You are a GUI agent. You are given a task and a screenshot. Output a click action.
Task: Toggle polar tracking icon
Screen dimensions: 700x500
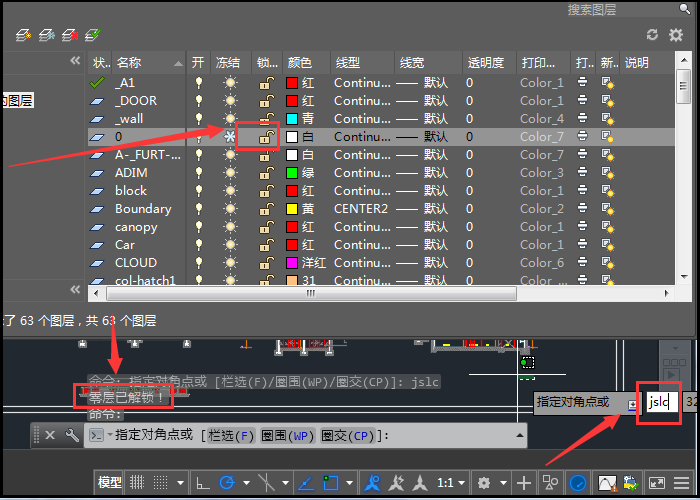227,483
